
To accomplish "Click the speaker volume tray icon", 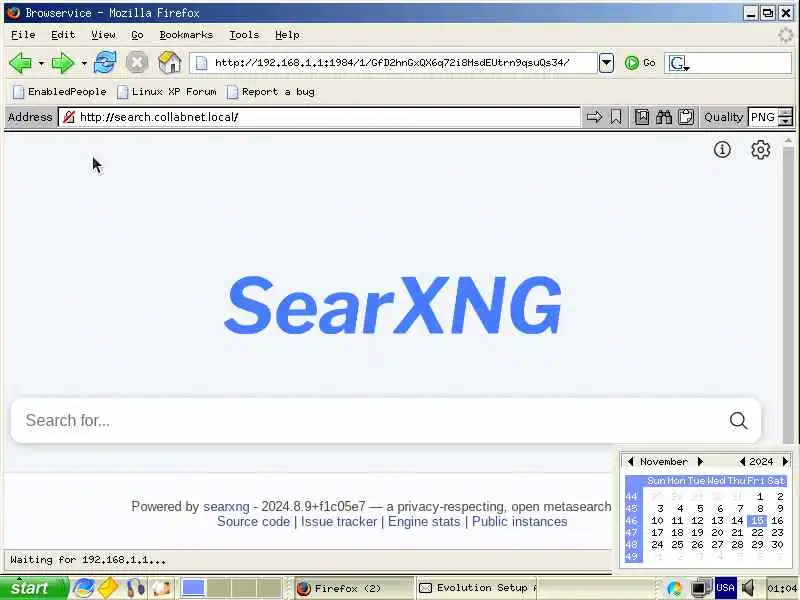I will pyautogui.click(x=749, y=588).
